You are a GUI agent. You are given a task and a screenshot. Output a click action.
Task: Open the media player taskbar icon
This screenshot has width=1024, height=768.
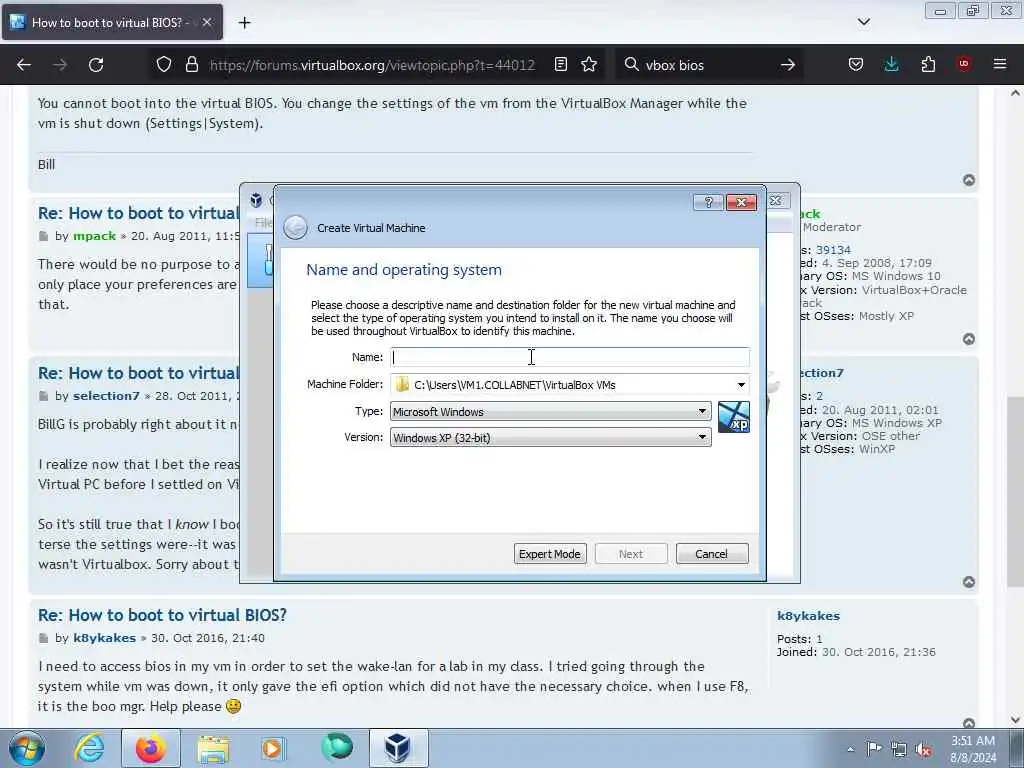click(x=272, y=748)
